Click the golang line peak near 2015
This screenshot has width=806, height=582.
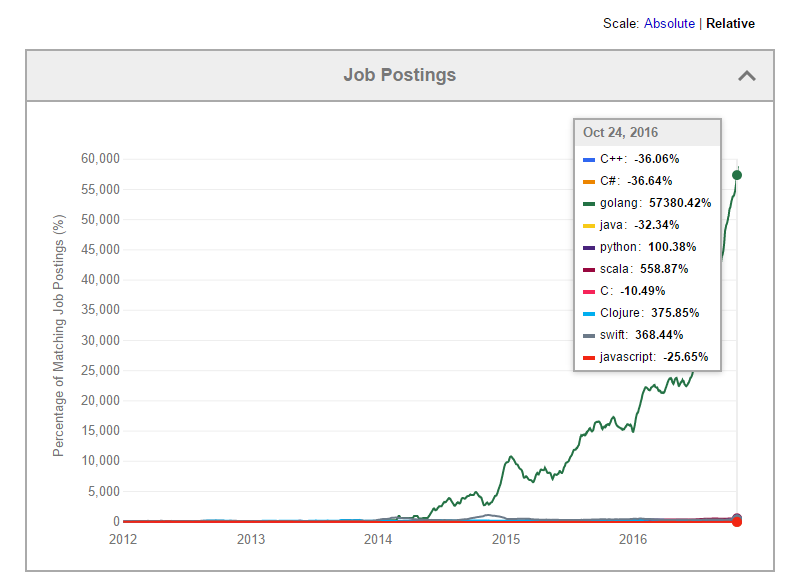point(511,457)
